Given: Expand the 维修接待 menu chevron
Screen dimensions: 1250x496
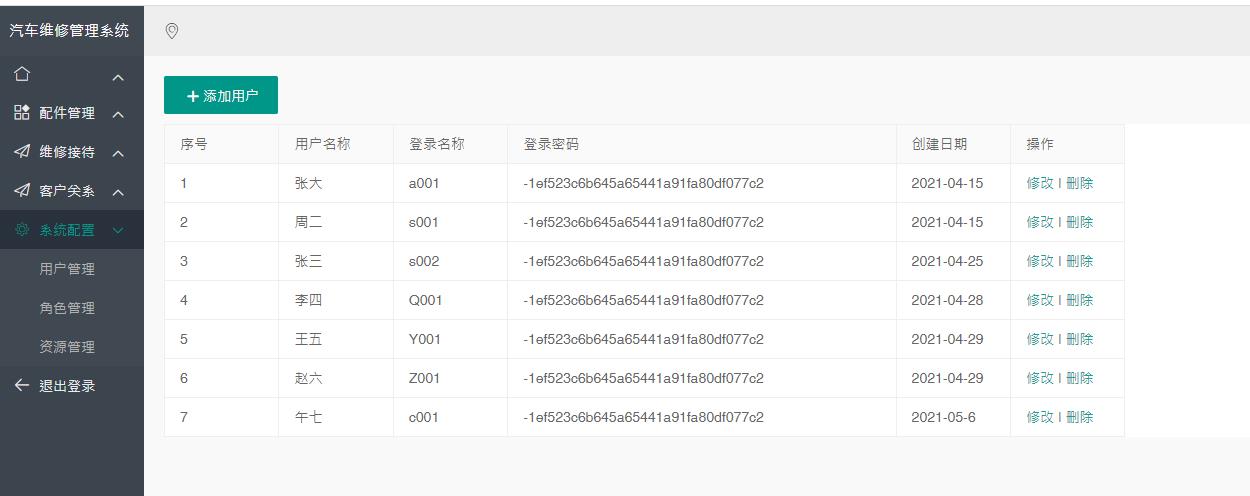Looking at the screenshot, I should [x=118, y=154].
